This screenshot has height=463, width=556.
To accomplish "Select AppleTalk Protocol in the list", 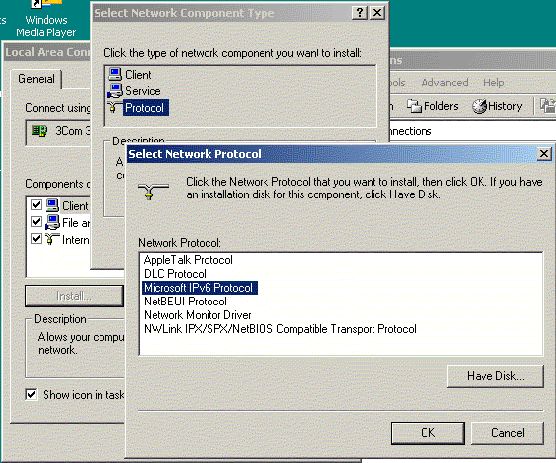I will tap(188, 260).
